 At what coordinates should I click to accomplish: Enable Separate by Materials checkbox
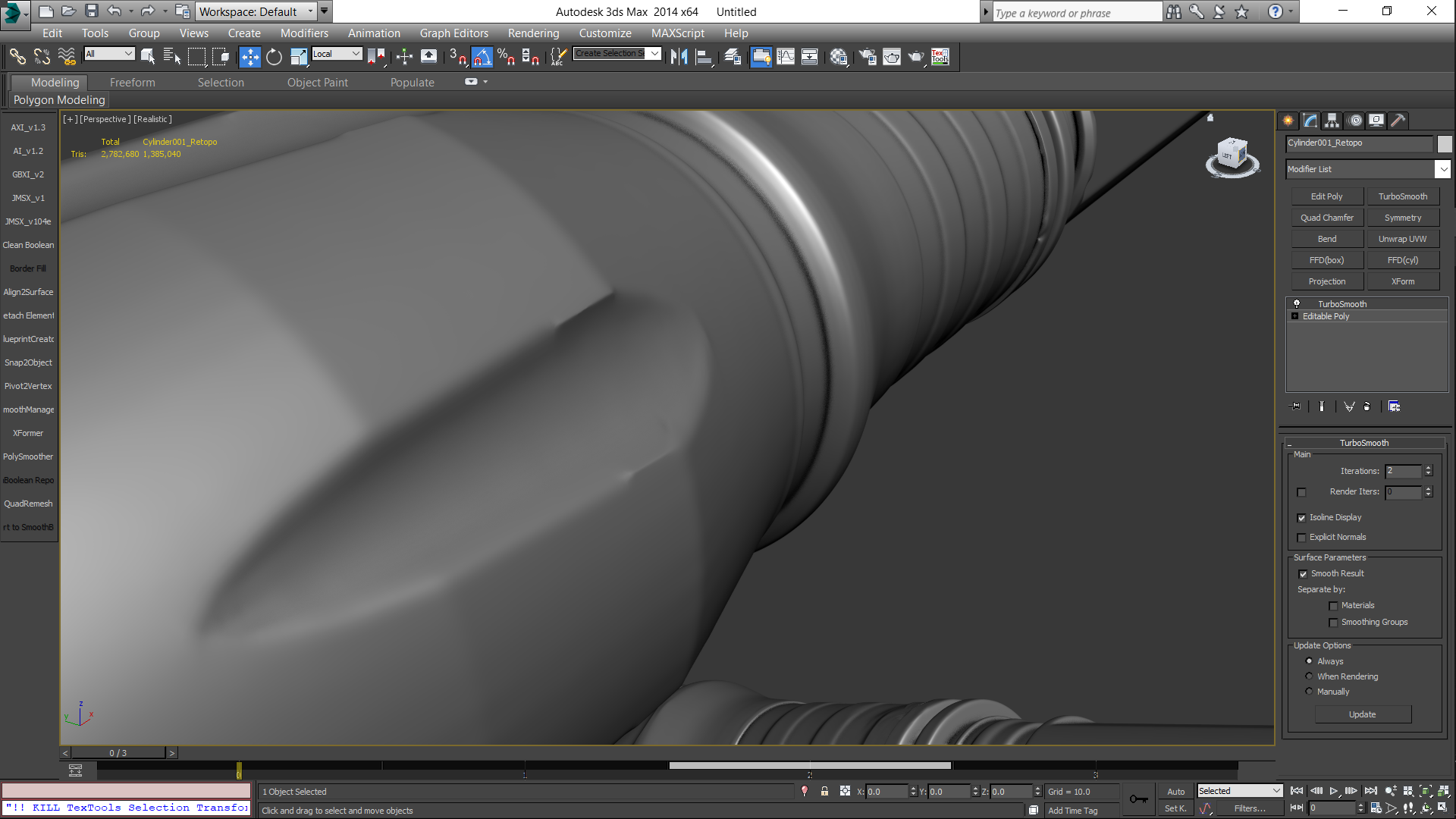tap(1333, 606)
